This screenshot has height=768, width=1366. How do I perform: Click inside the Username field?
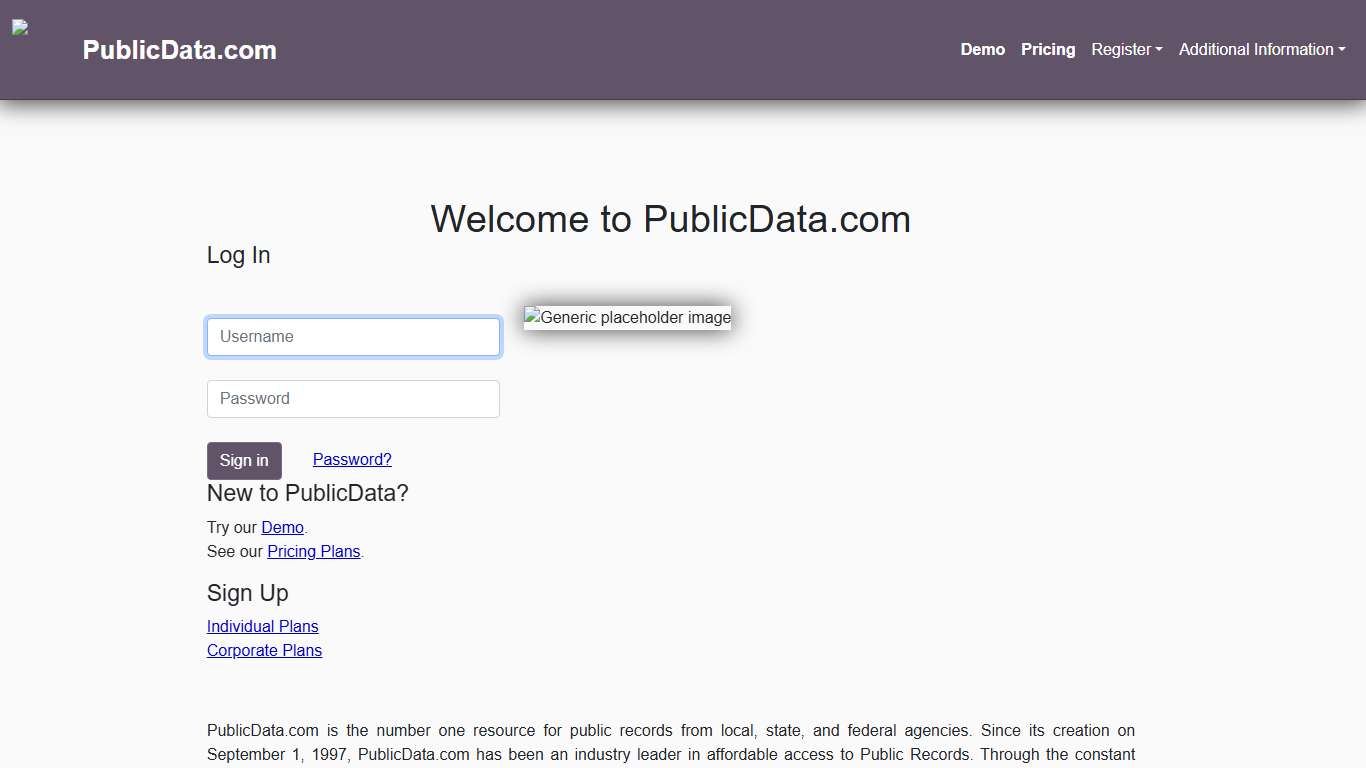pos(353,337)
